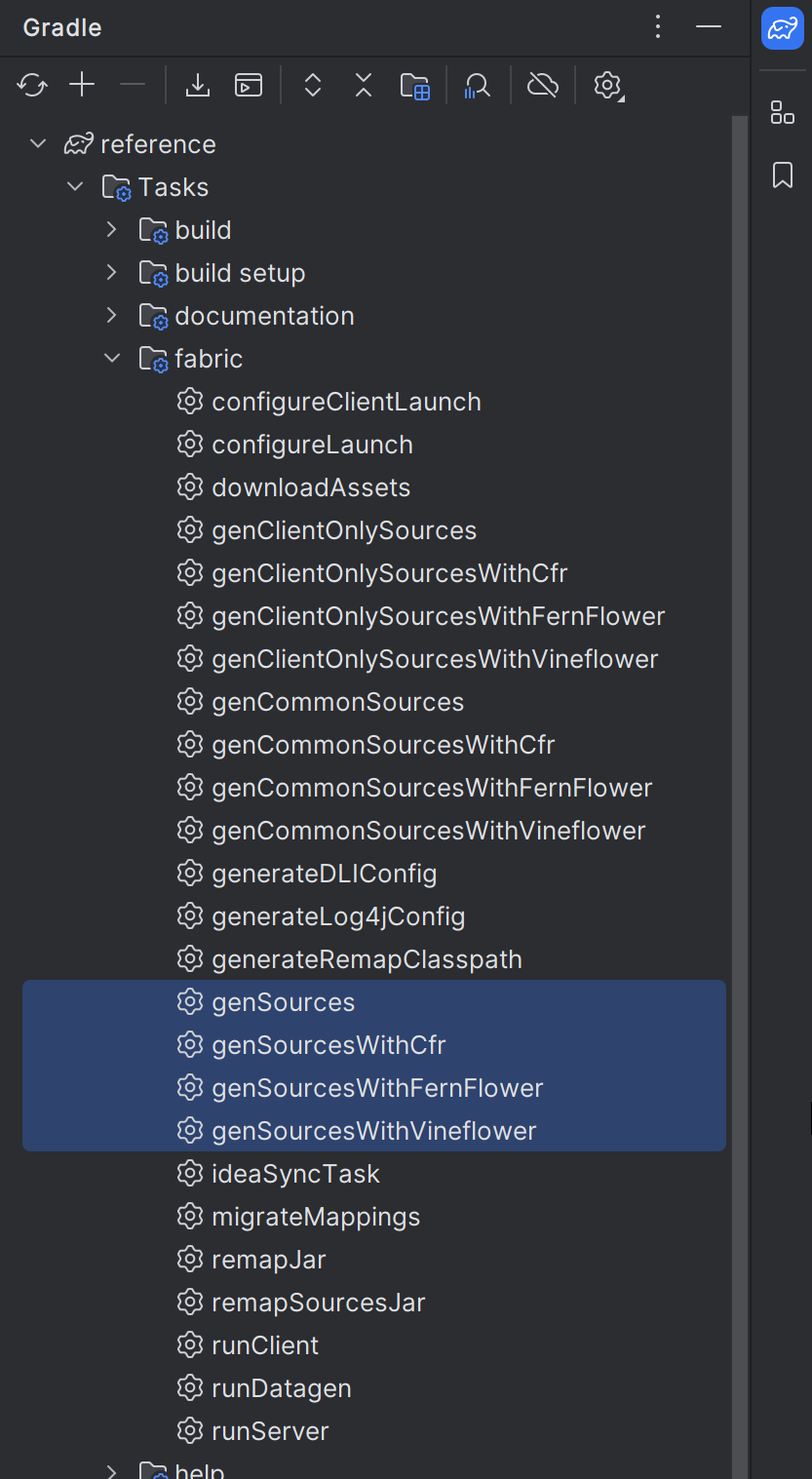Reload all Gradle projects
Screen dimensions: 812x1479
pos(32,85)
